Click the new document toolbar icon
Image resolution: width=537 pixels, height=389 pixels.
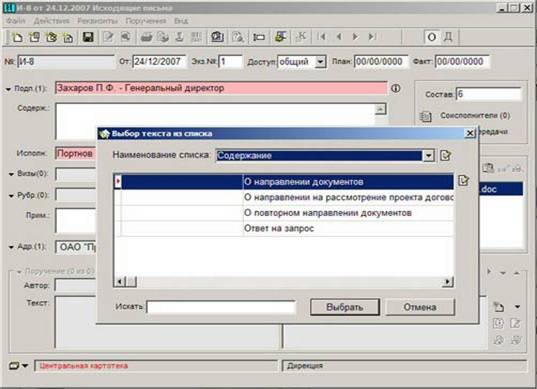pos(17,37)
